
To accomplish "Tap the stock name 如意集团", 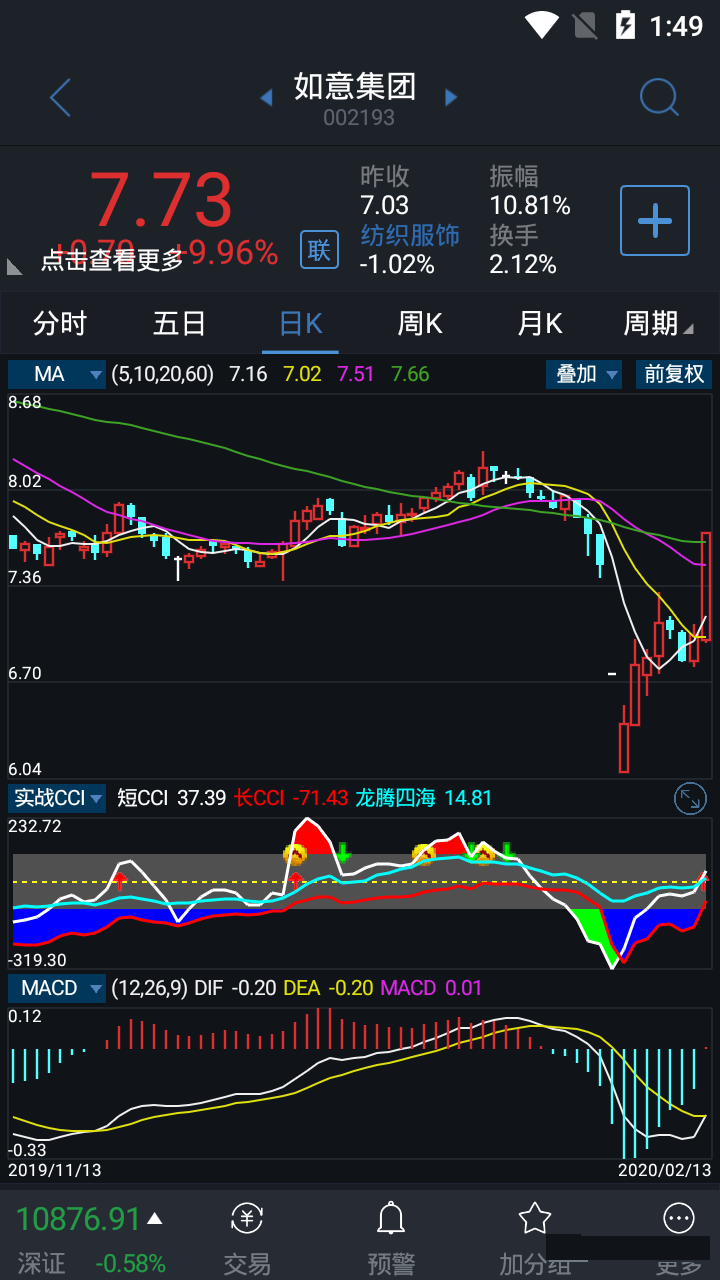I will point(355,87).
